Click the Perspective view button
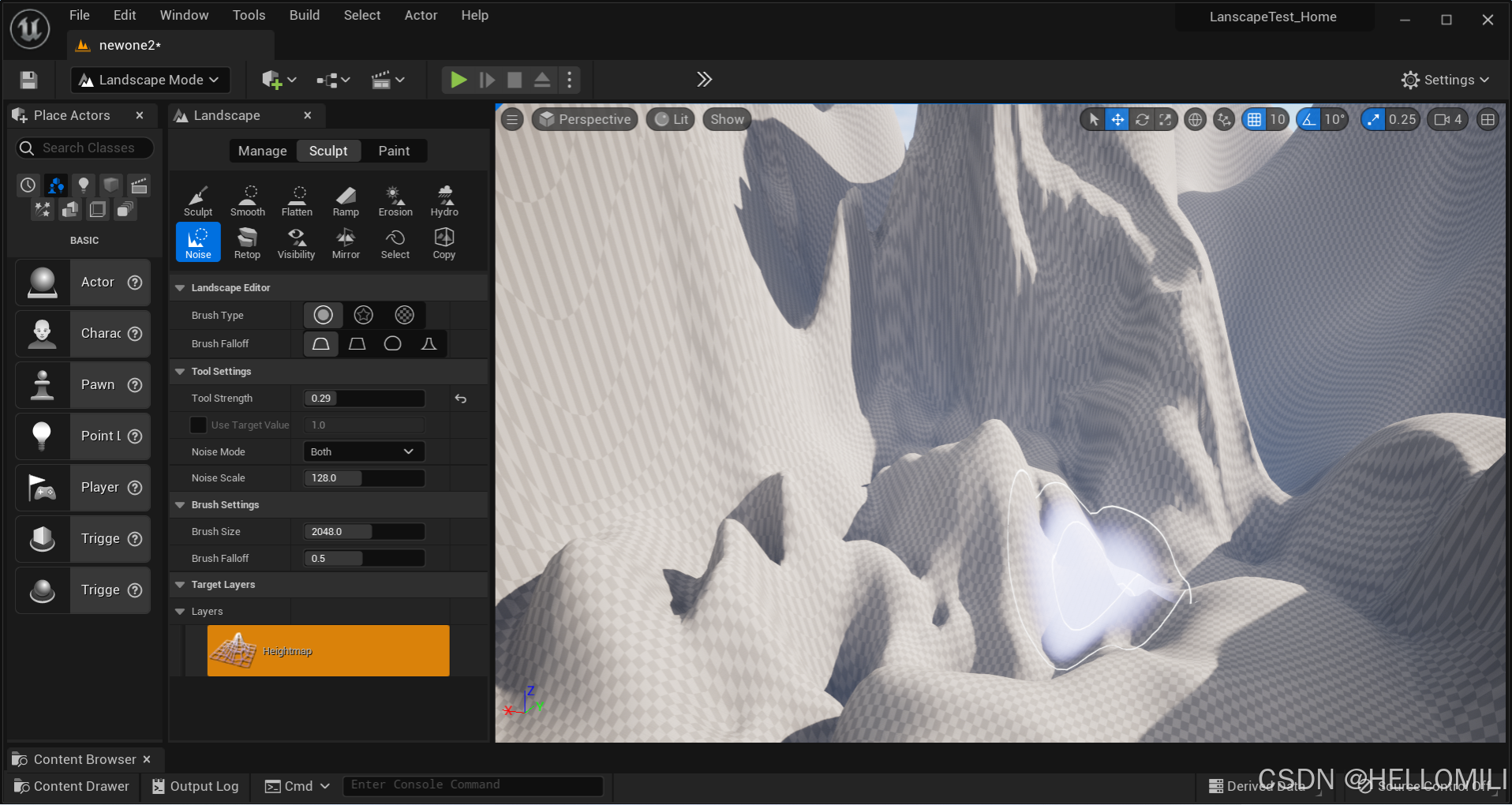Screen dimensions: 1512x805 (x=585, y=120)
